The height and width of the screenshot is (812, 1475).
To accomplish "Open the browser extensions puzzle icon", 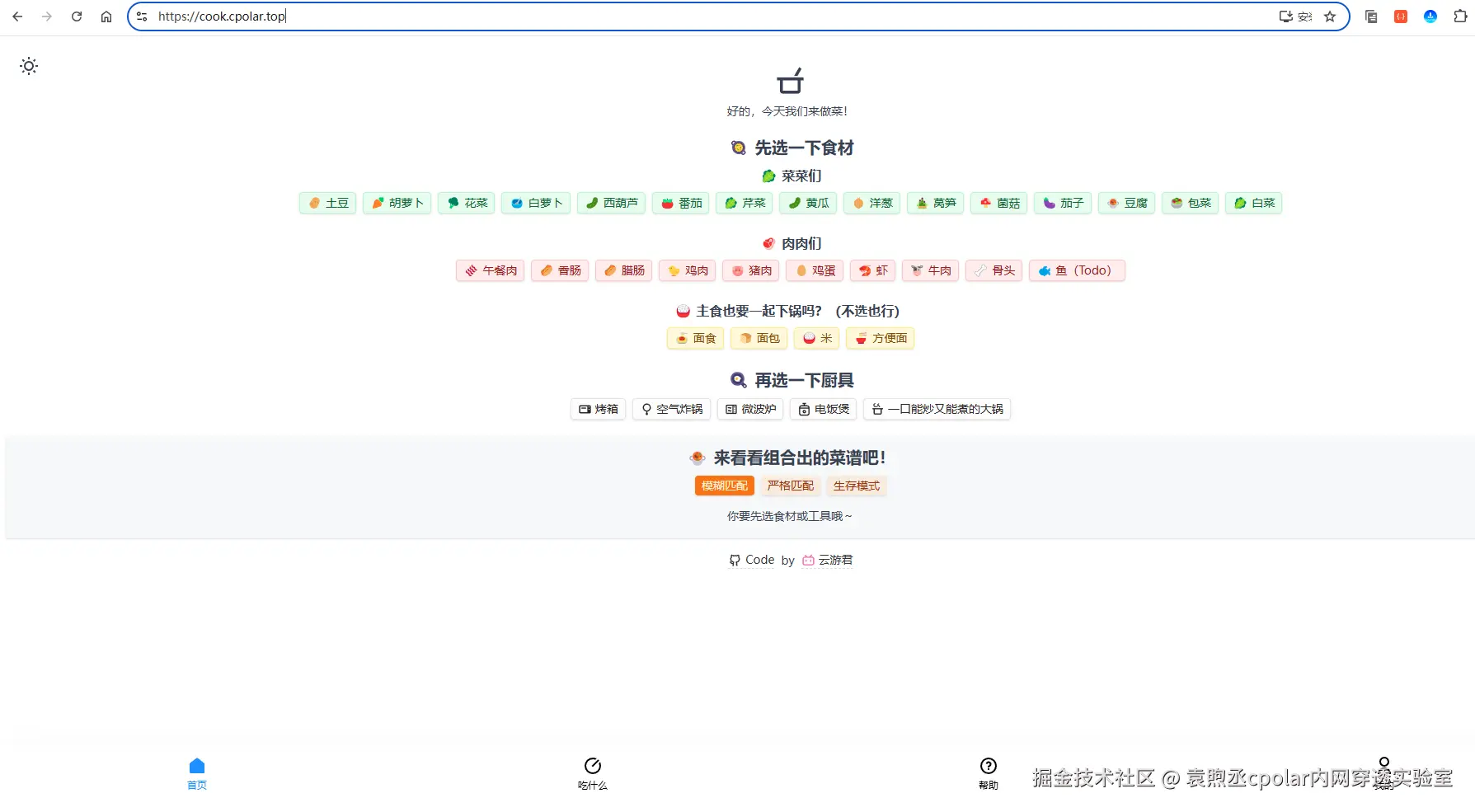I will click(x=1460, y=16).
